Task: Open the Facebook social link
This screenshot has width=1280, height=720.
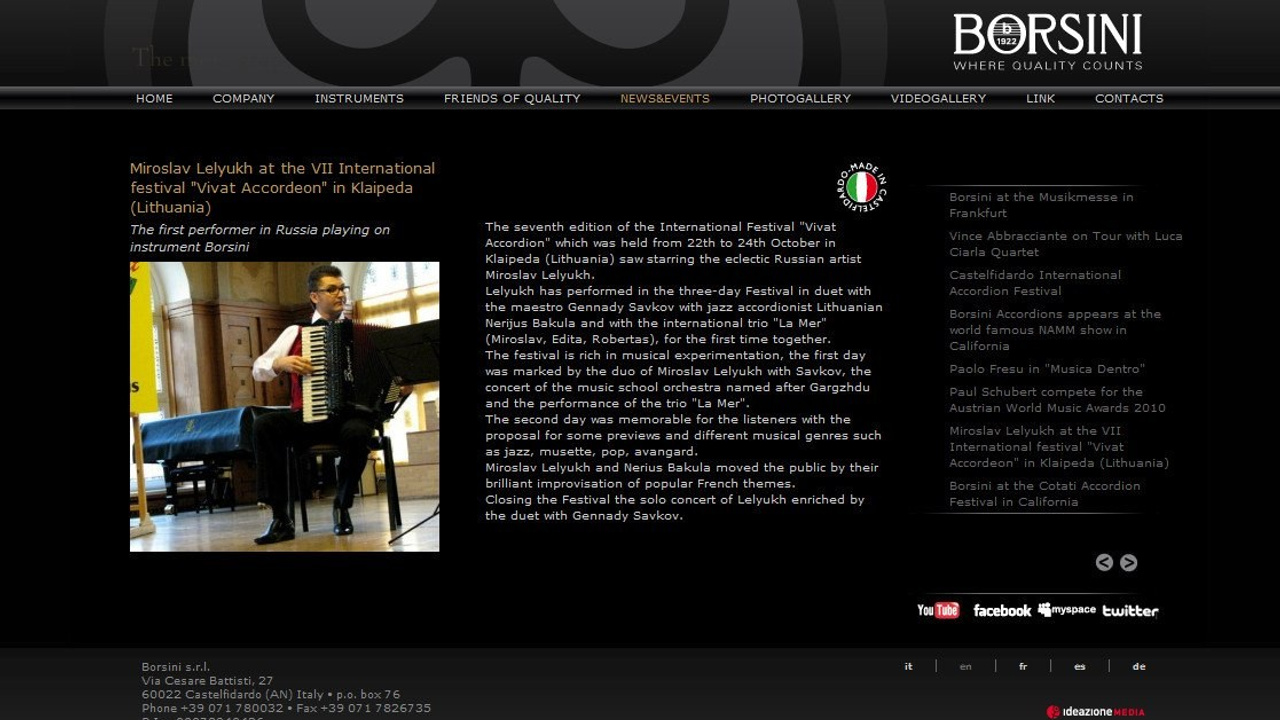Action: [1002, 610]
